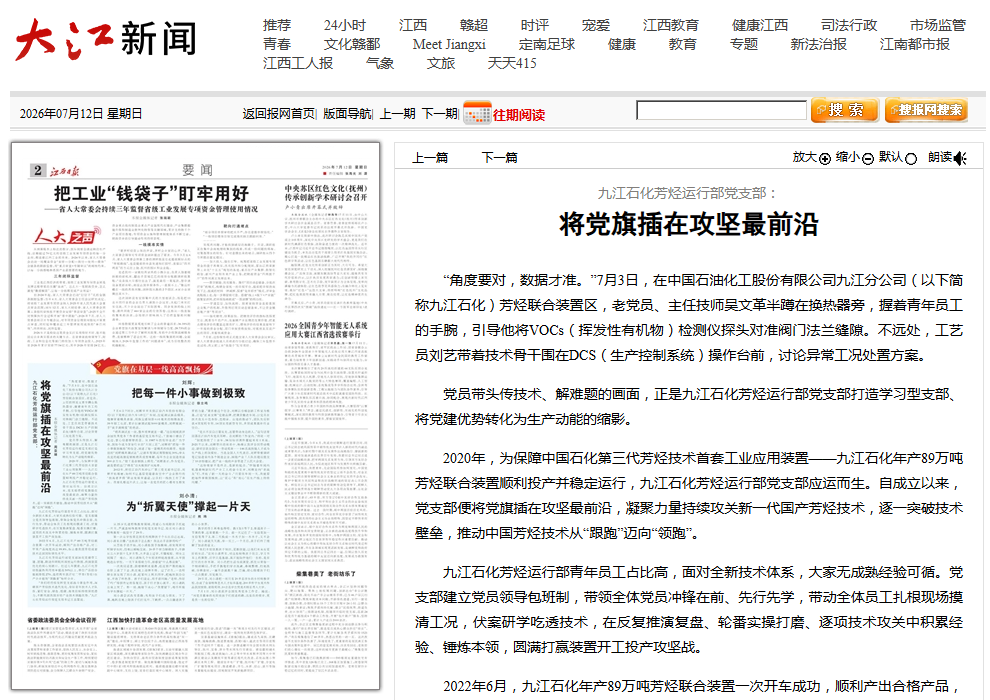
Task: Open headline 把工业"钱袋子"盯牢用好 in page thumbnail
Action: pos(152,194)
